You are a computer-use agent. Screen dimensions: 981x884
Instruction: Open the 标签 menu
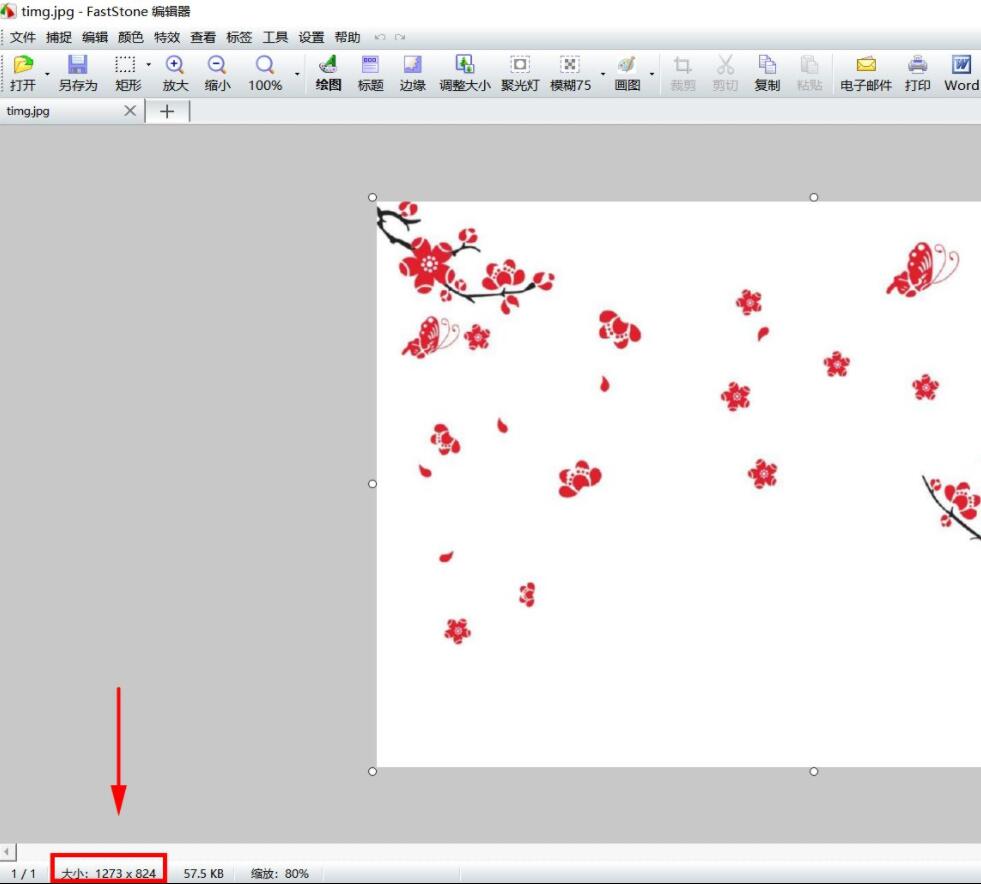click(x=239, y=38)
